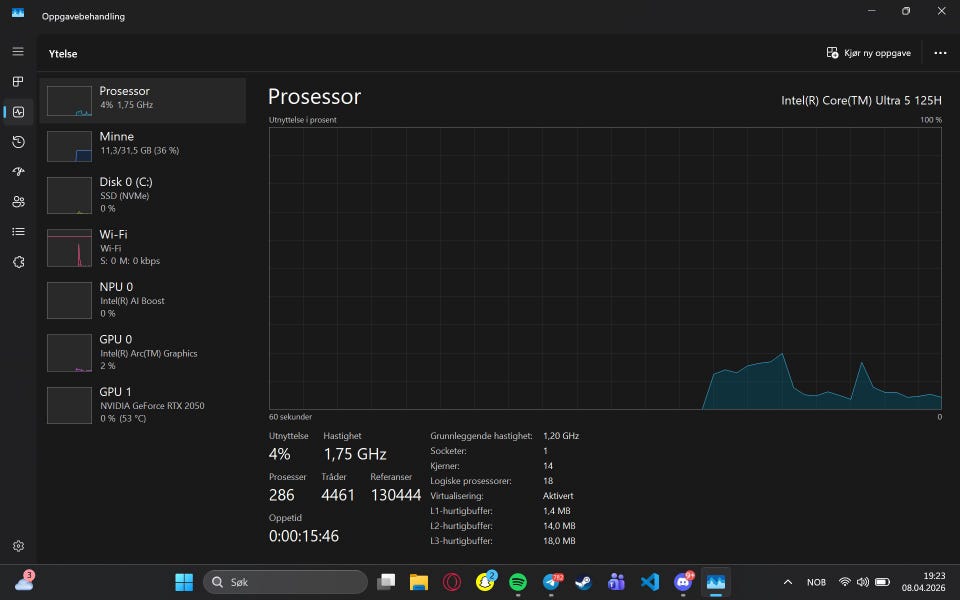Open the Wi-Fi network tray icon
The width and height of the screenshot is (960, 600).
point(845,582)
